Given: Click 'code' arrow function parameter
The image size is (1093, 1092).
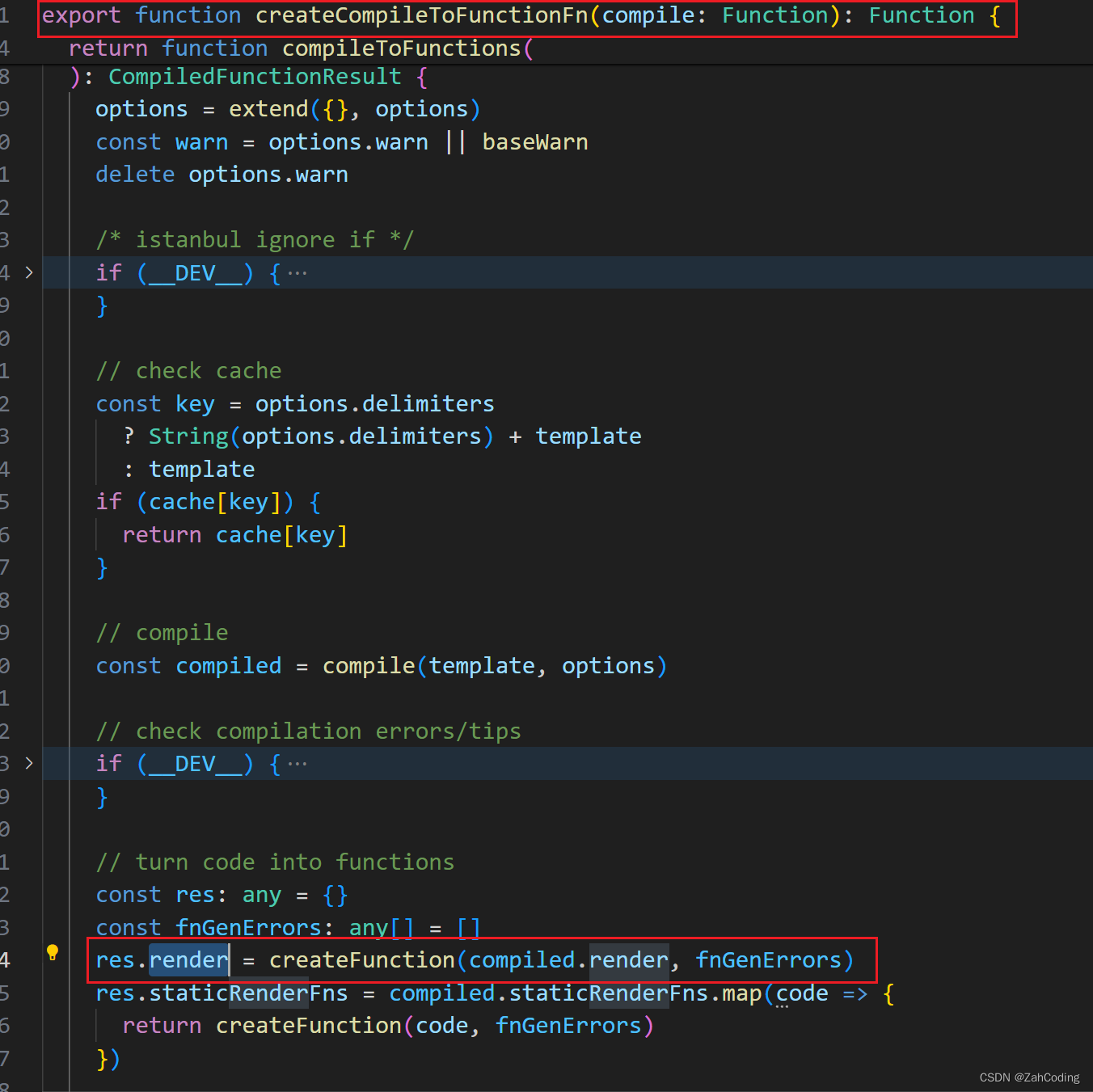Looking at the screenshot, I should [x=802, y=993].
